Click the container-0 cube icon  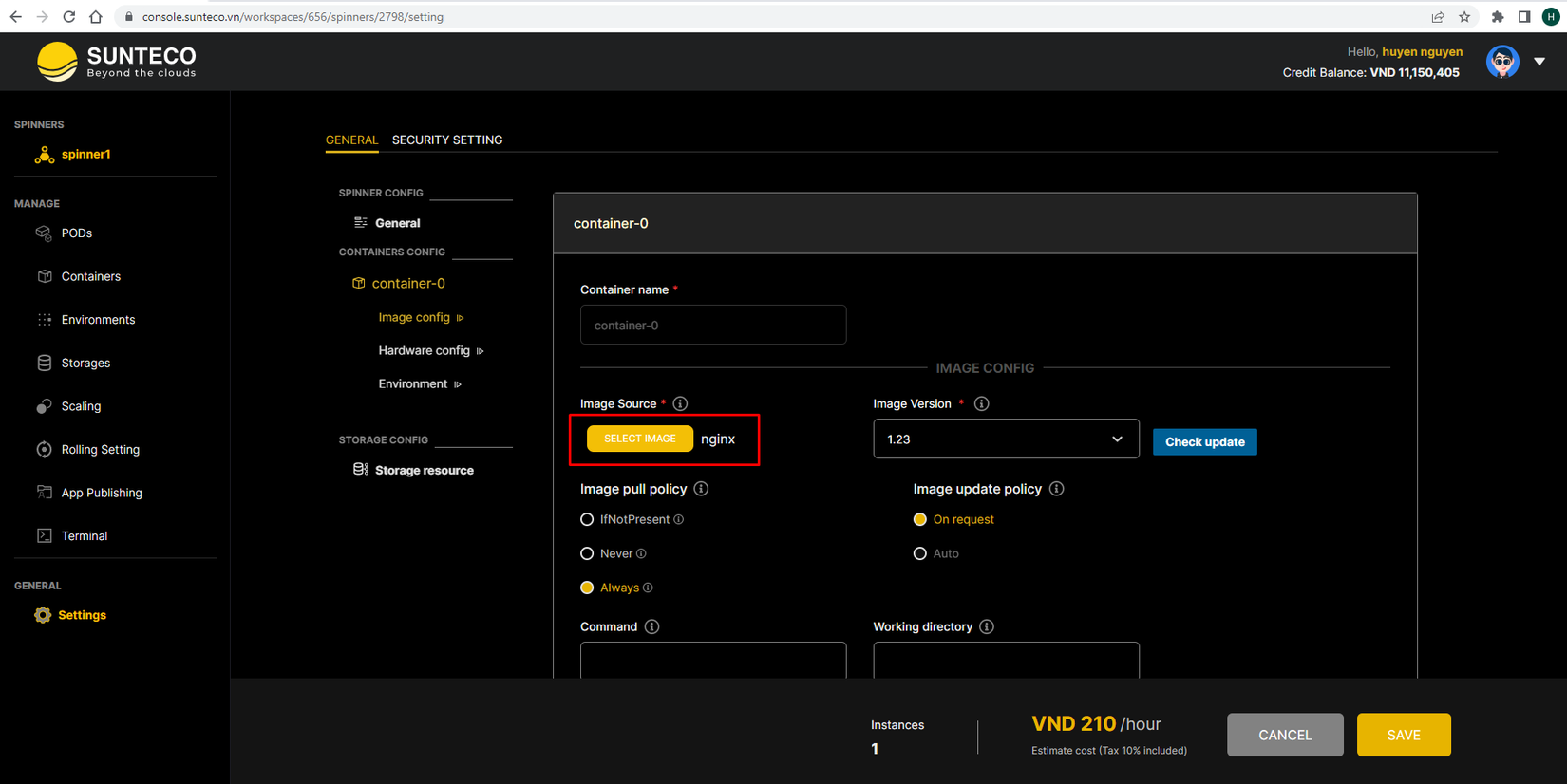point(358,283)
